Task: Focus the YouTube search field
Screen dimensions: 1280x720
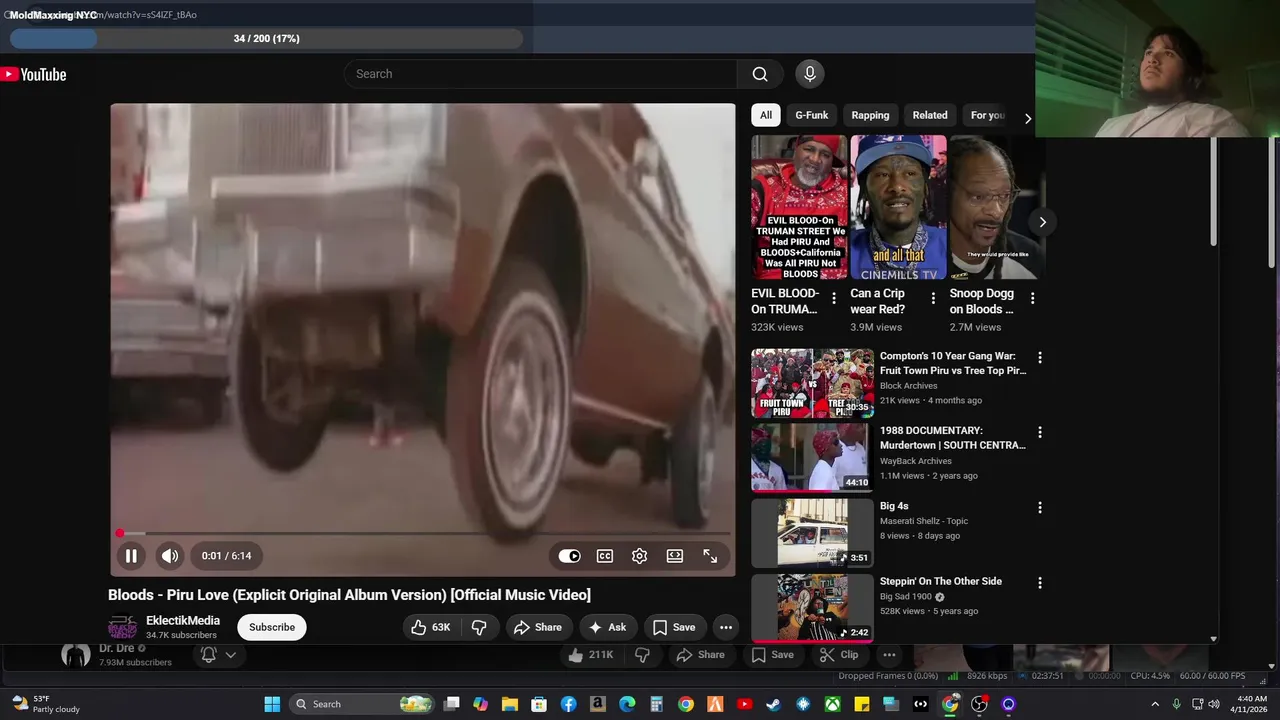Action: coord(541,74)
